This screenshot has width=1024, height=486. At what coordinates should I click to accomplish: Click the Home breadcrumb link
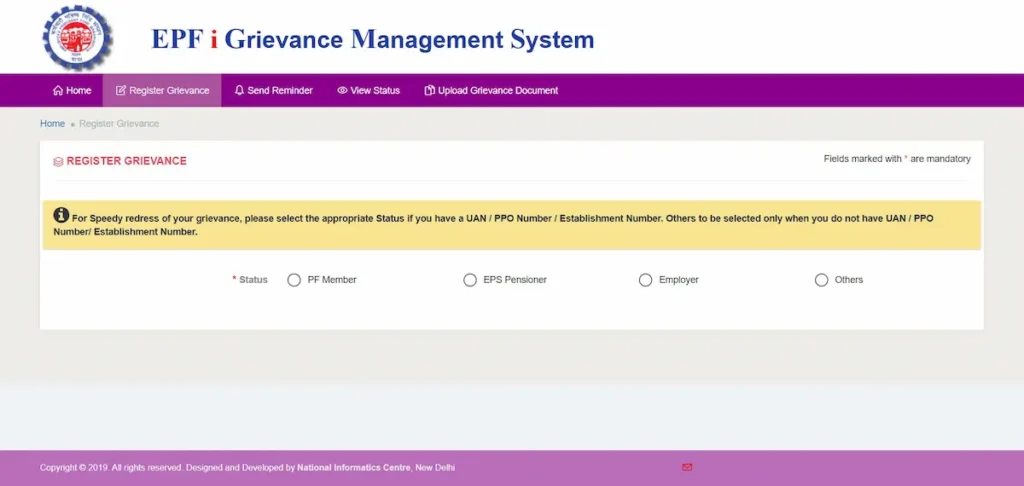[x=52, y=123]
